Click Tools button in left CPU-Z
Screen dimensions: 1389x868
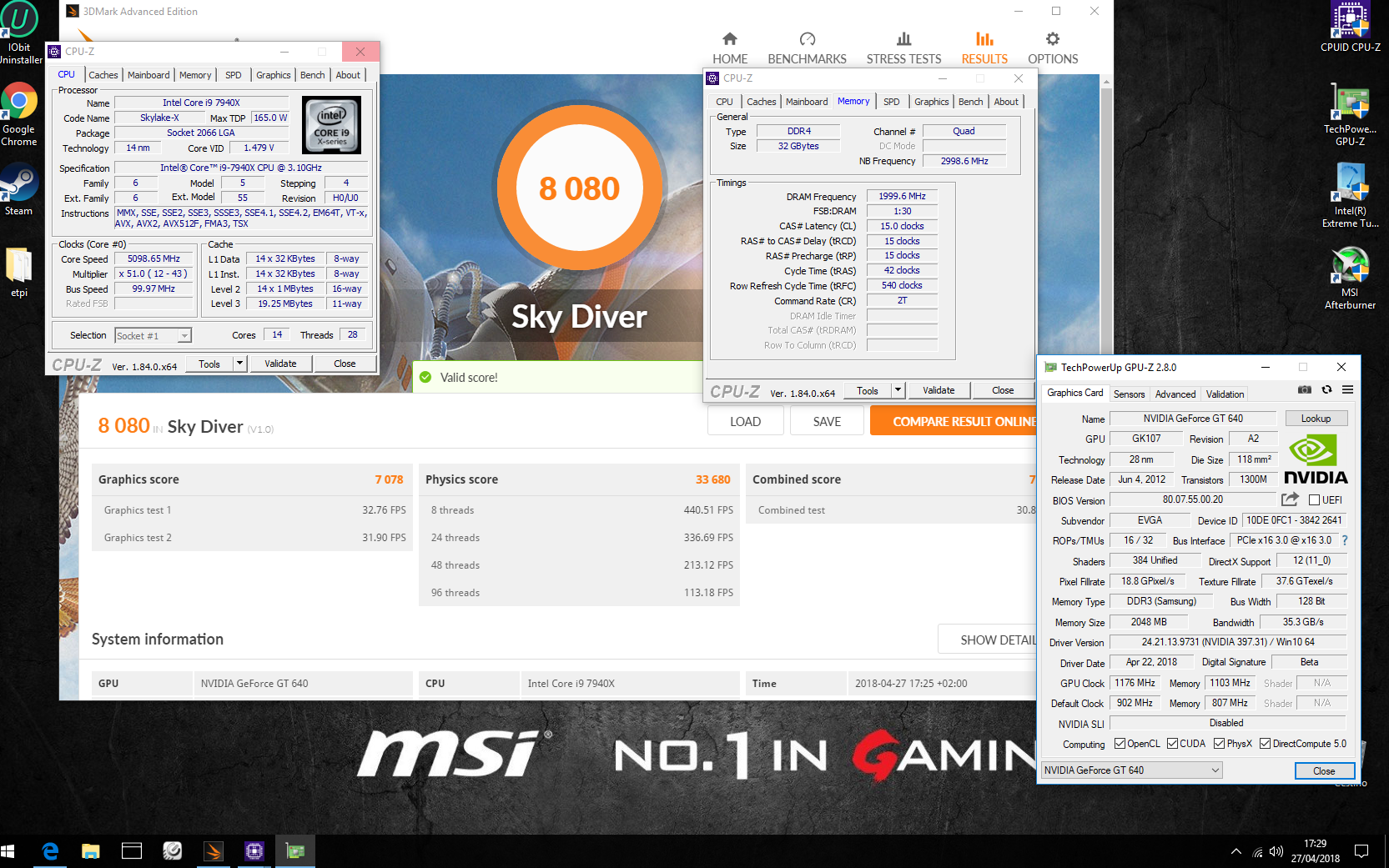click(x=209, y=364)
